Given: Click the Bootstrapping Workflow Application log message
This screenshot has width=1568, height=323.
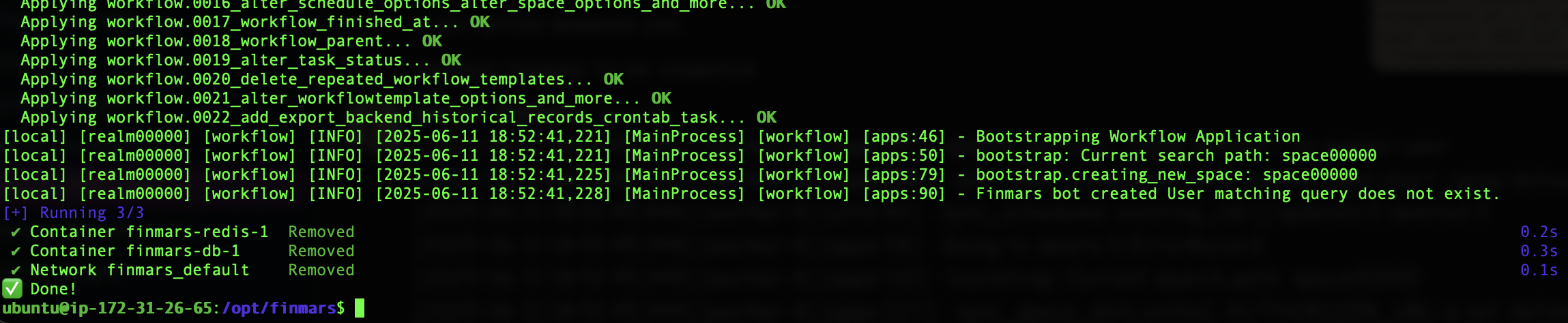Looking at the screenshot, I should [x=1137, y=136].
